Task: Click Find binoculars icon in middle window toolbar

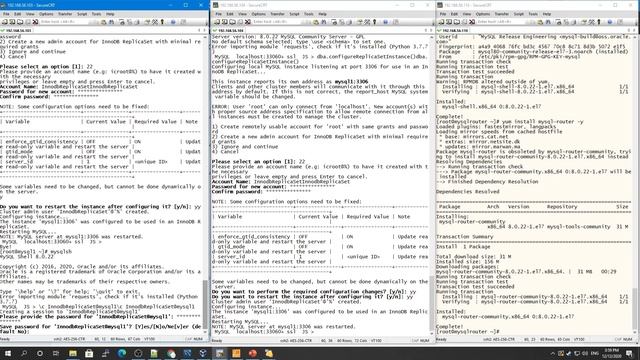Action: (324, 22)
